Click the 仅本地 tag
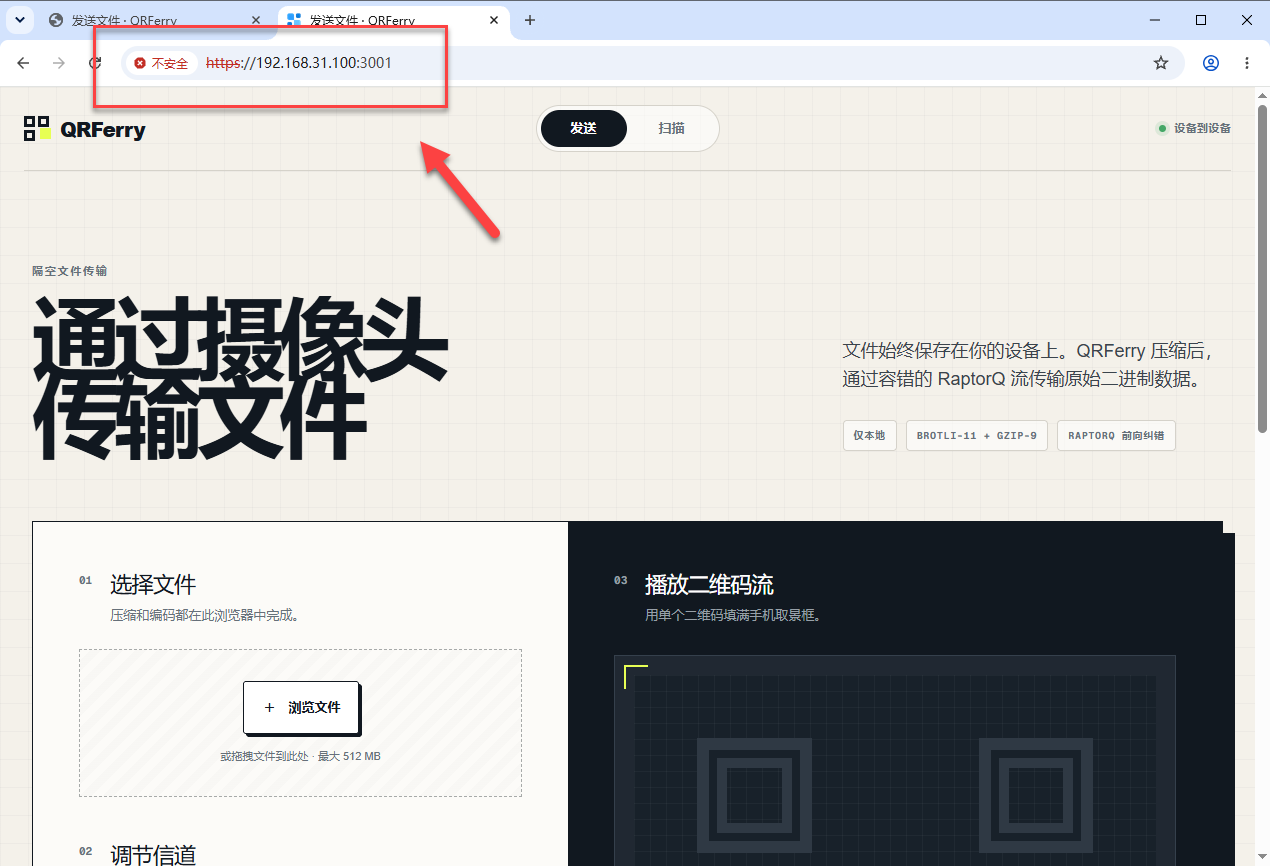This screenshot has height=866, width=1270. (x=870, y=436)
